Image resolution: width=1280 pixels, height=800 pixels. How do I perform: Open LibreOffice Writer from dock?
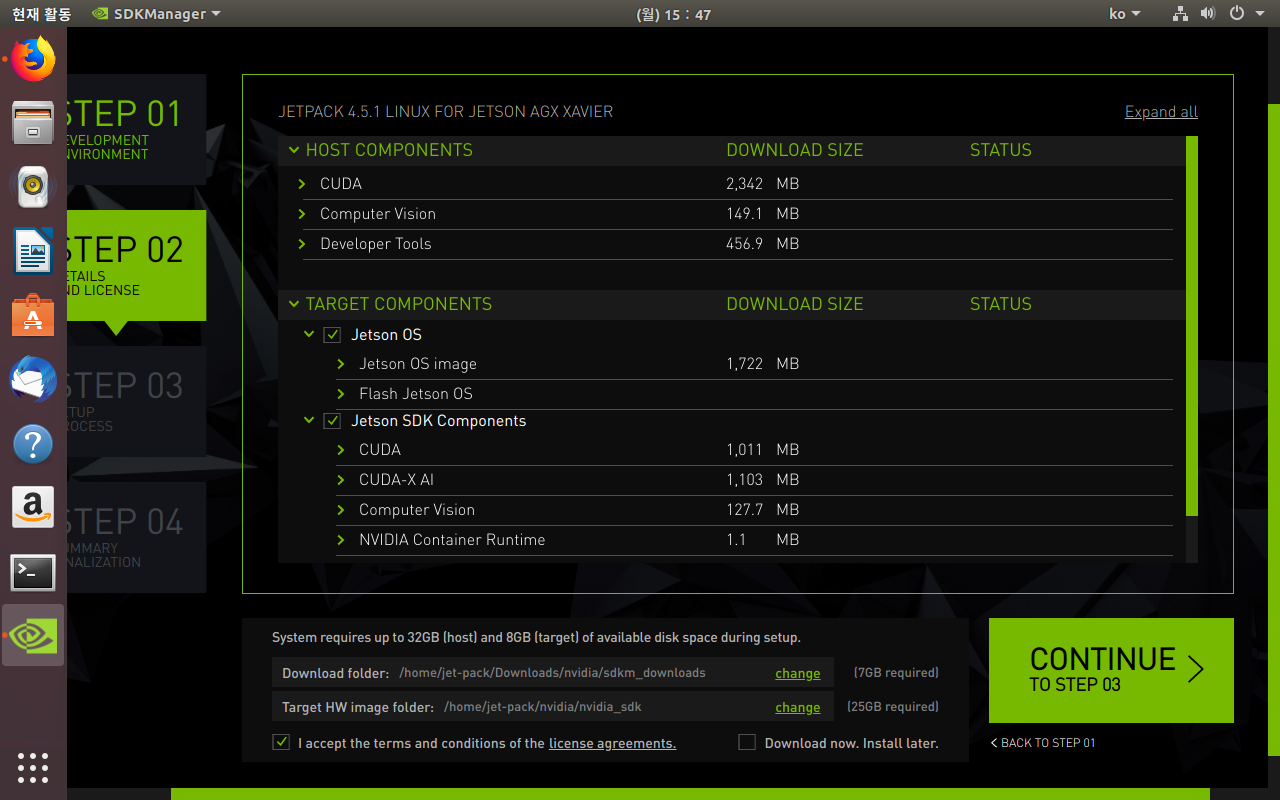click(x=33, y=250)
